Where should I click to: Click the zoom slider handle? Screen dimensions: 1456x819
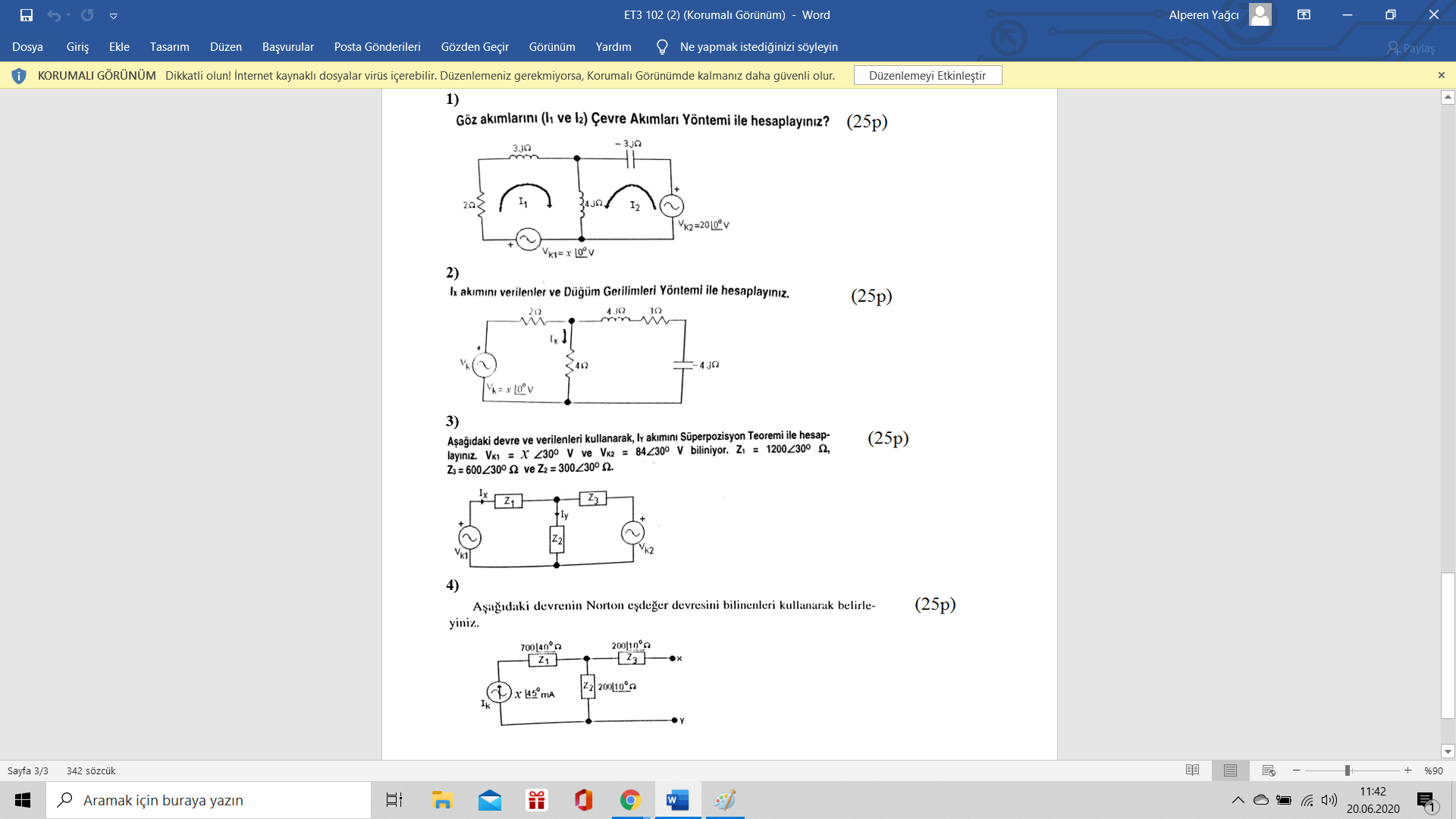[1348, 770]
